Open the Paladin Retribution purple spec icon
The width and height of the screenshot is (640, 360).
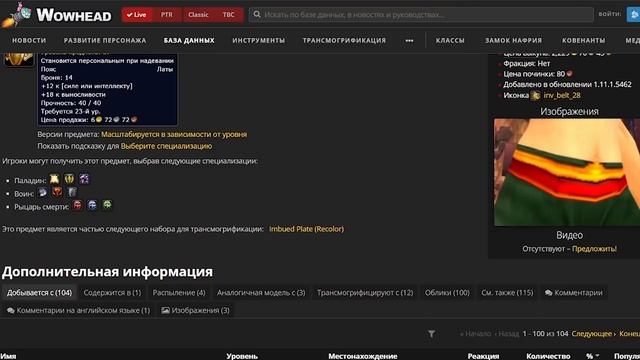click(84, 179)
